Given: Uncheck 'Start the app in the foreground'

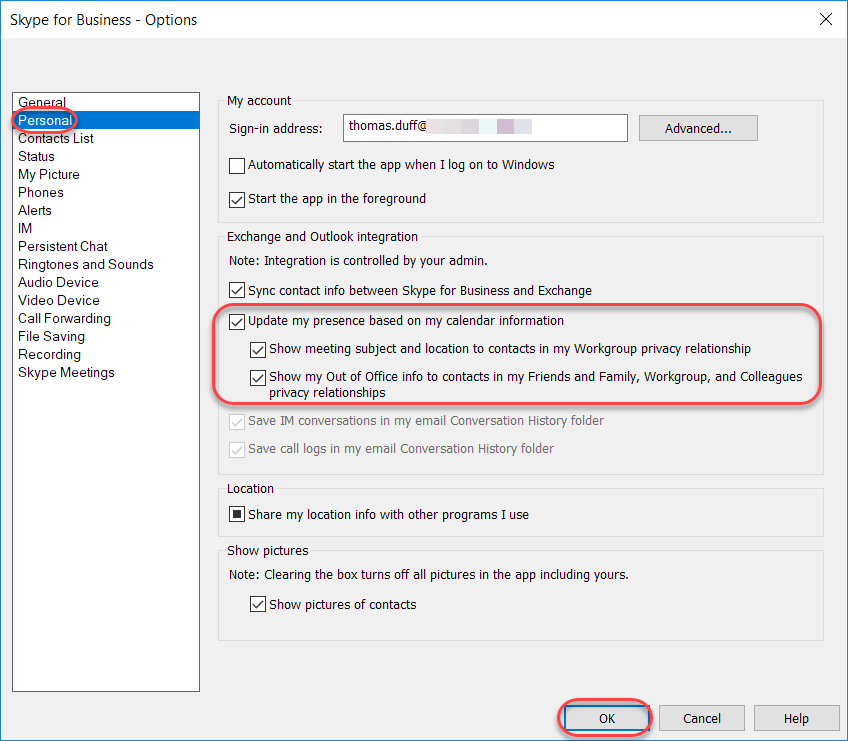Looking at the screenshot, I should point(237,199).
